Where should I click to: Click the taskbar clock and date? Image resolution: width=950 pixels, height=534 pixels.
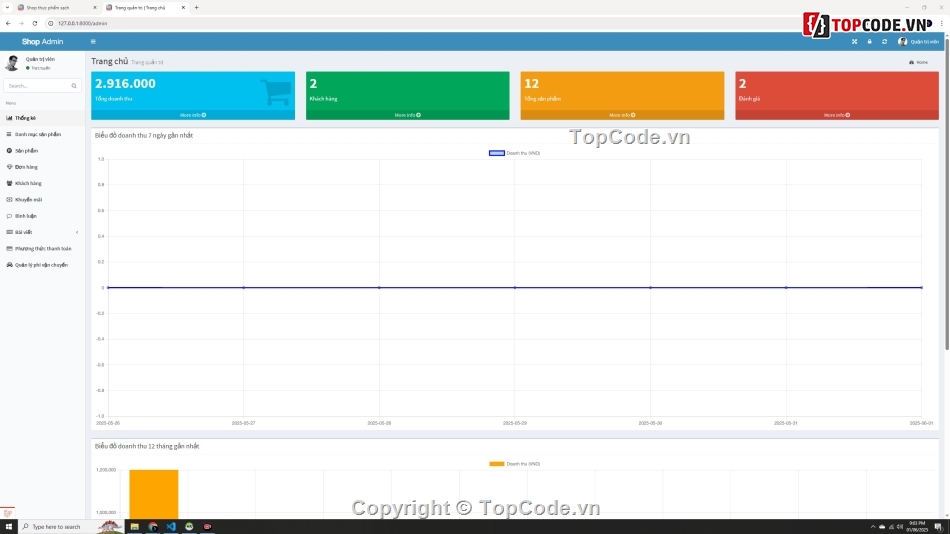tap(917, 527)
